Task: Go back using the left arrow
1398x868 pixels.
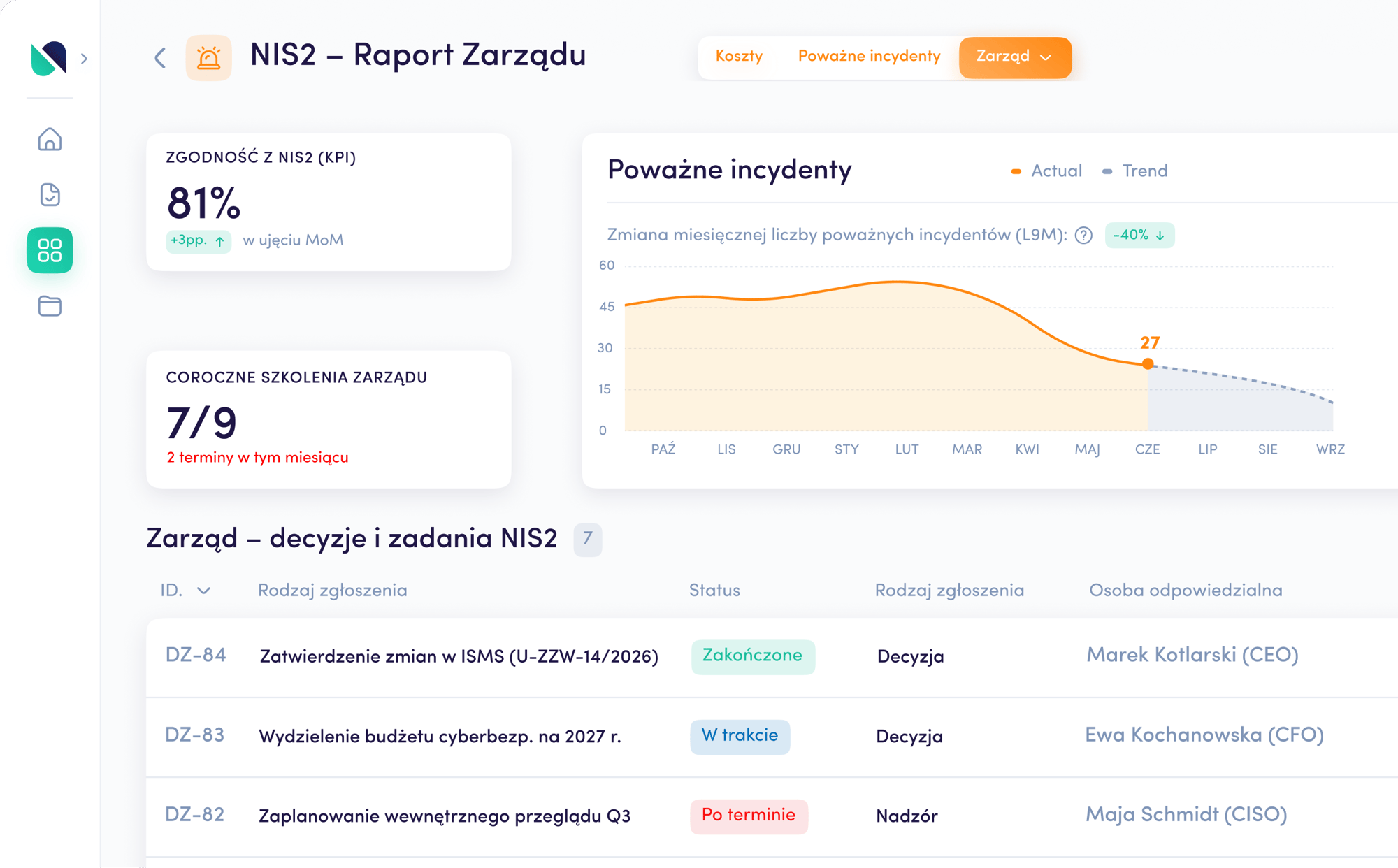Action: click(160, 58)
